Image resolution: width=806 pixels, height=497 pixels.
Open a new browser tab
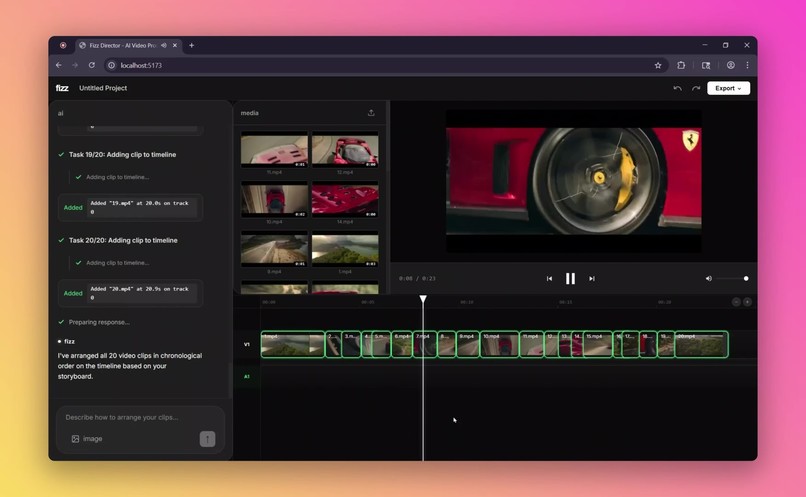(x=191, y=46)
